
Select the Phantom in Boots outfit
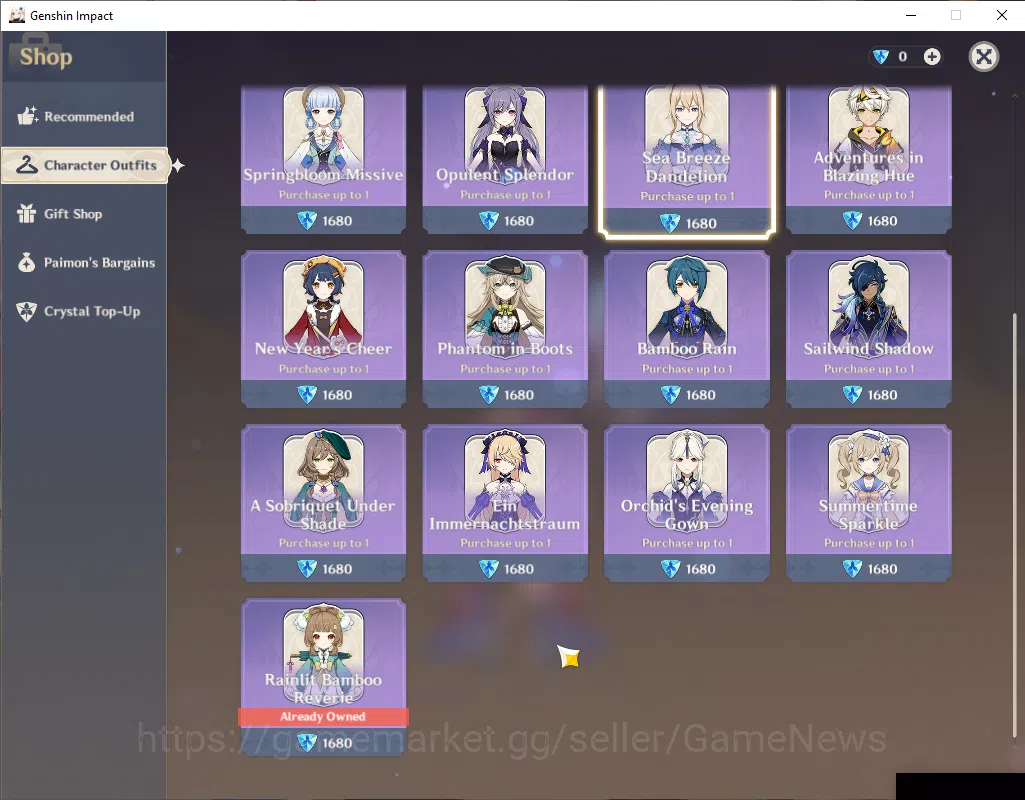[x=505, y=329]
